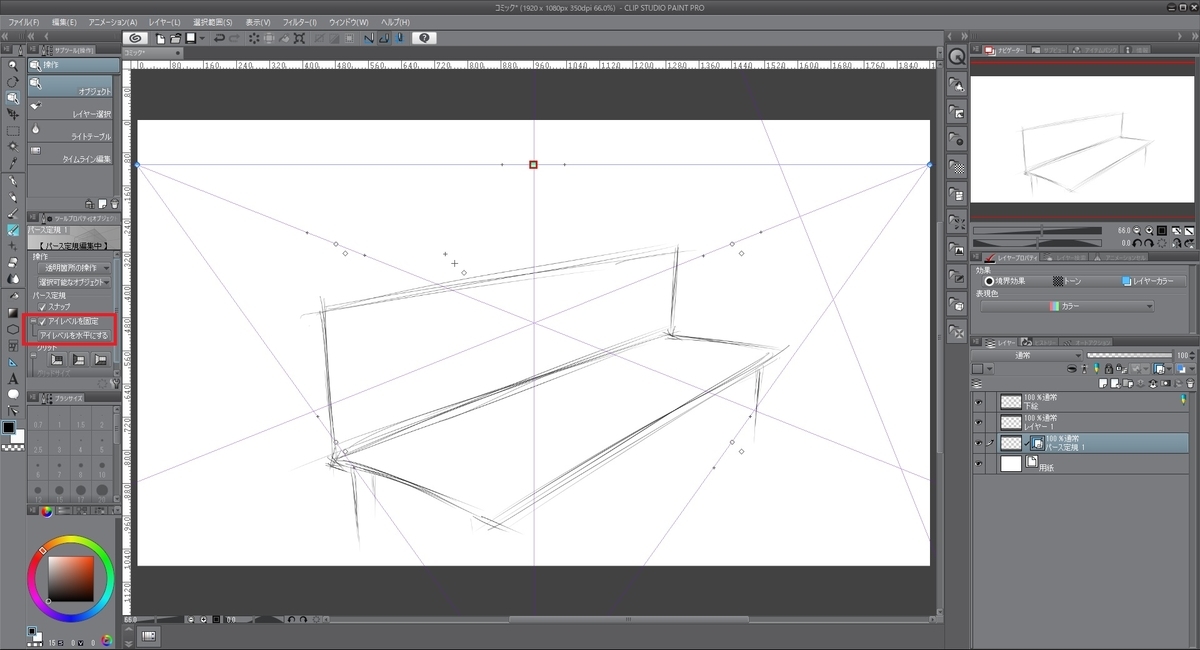This screenshot has height=650, width=1200.
Task: Toggle snap to special ruler icon
Action: [383, 37]
